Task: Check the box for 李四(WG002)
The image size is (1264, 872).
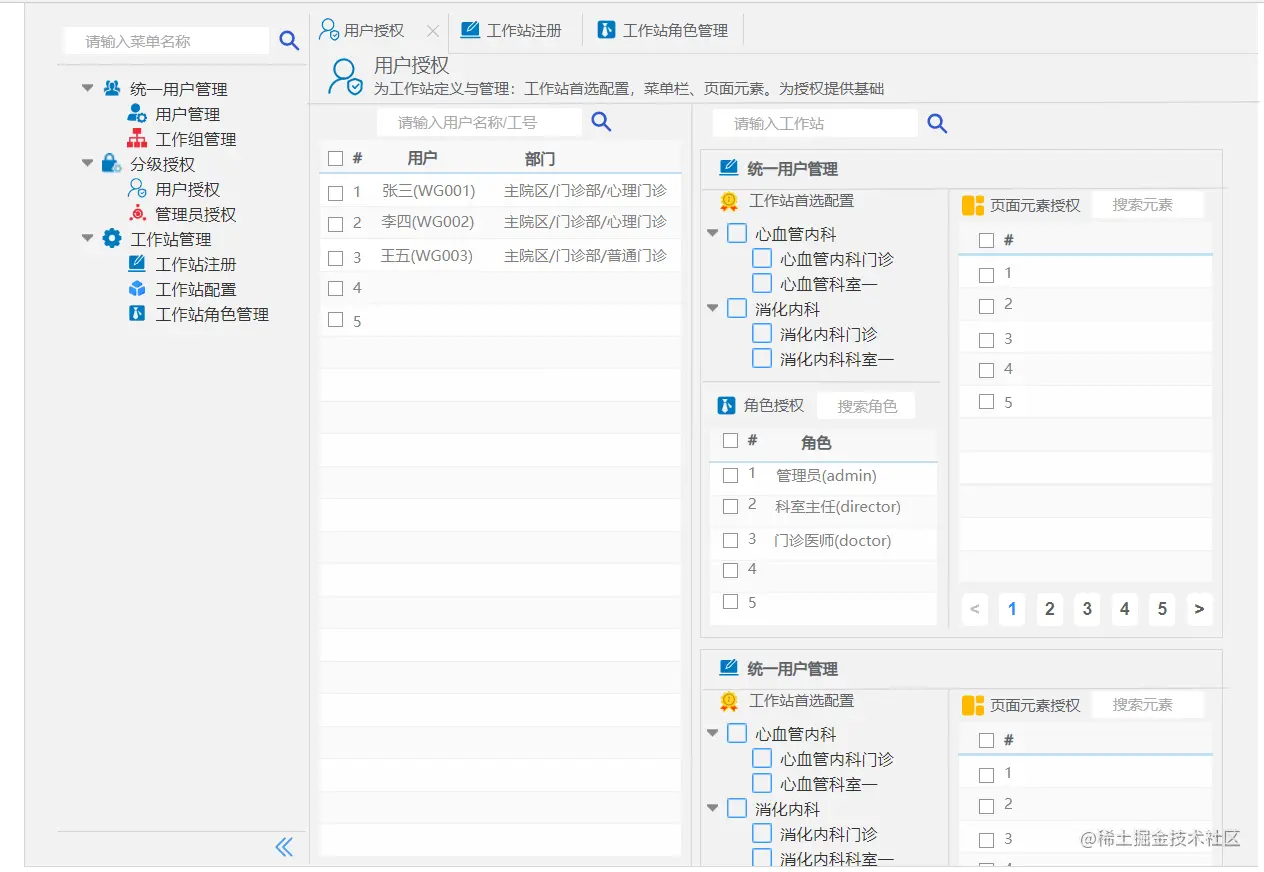Action: coord(336,224)
